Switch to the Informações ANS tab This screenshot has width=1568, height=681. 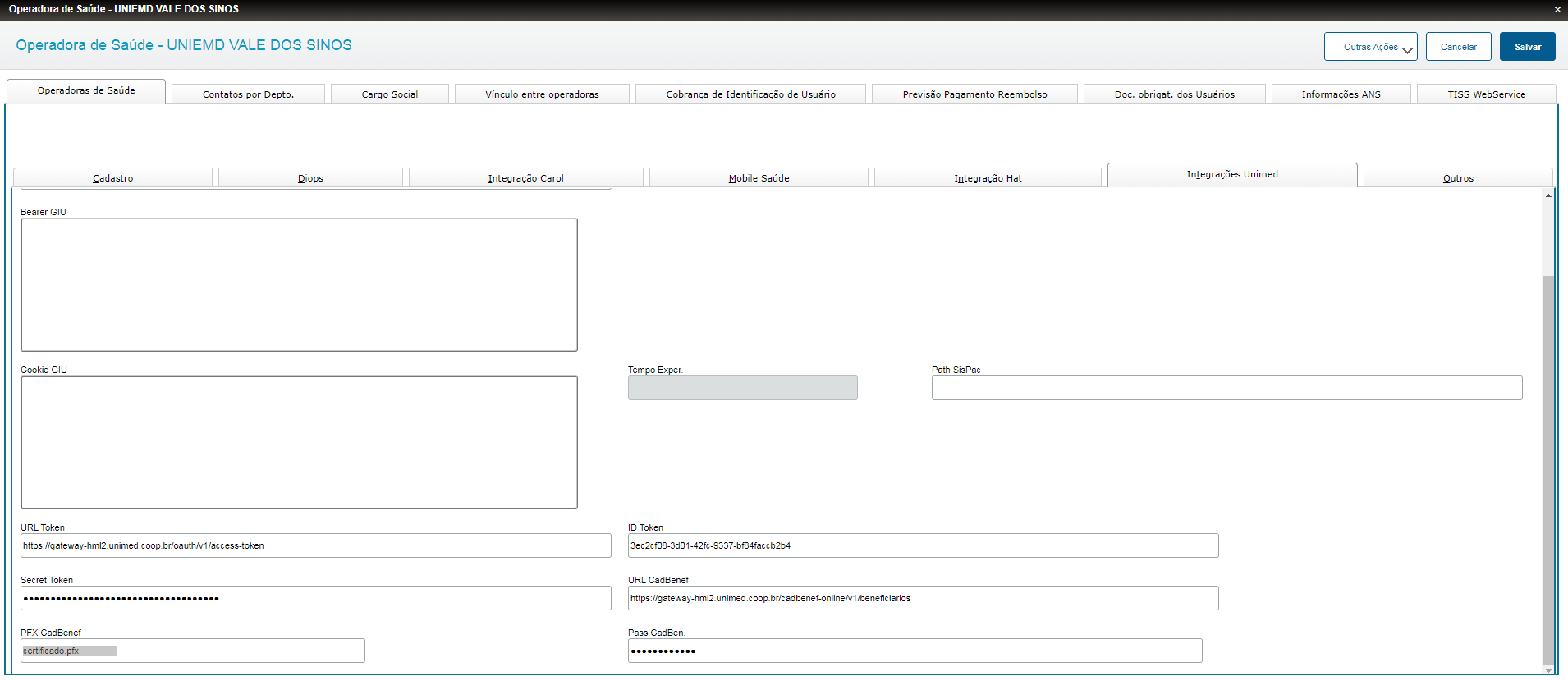[1341, 94]
